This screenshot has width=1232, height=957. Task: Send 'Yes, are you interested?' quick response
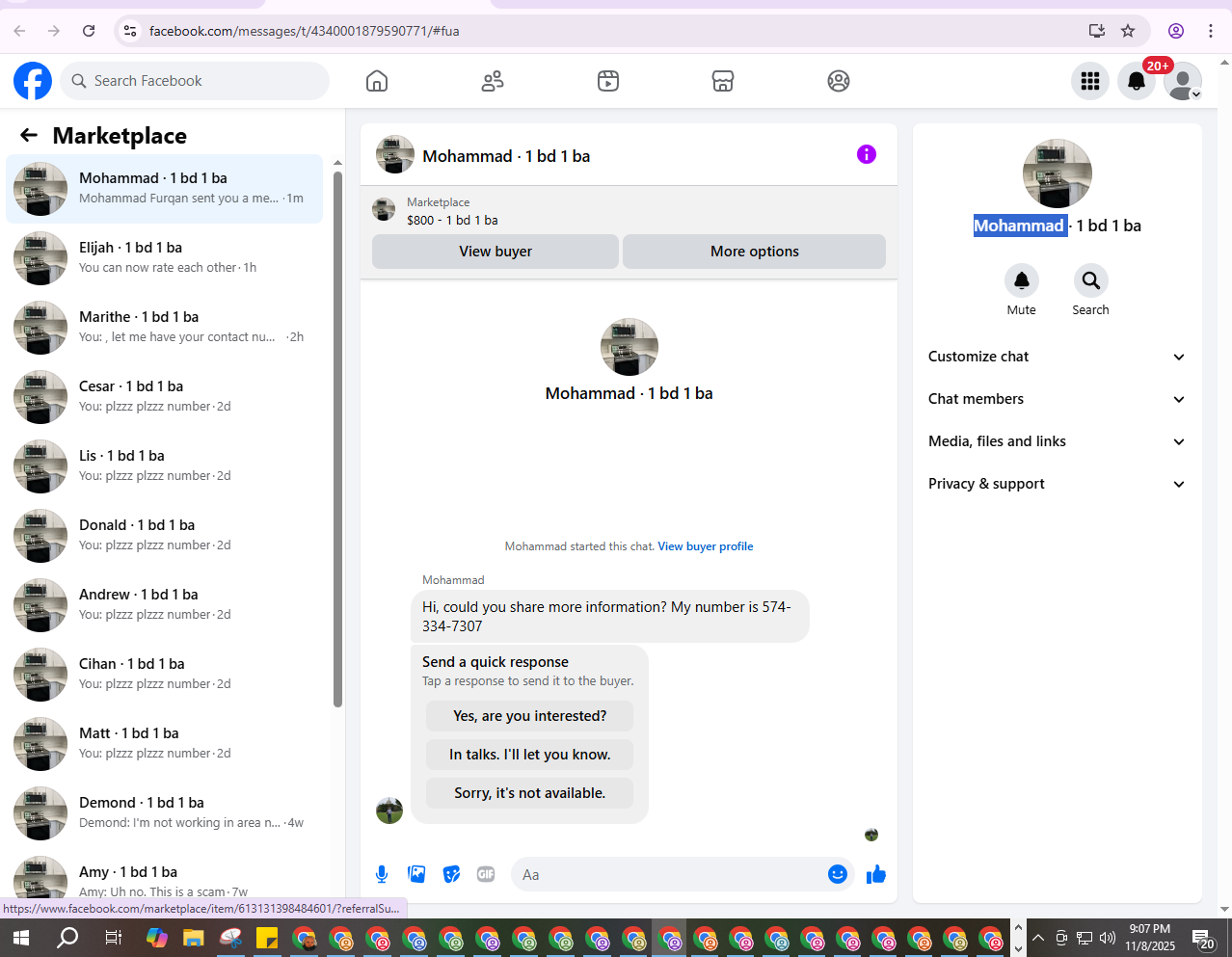[530, 716]
